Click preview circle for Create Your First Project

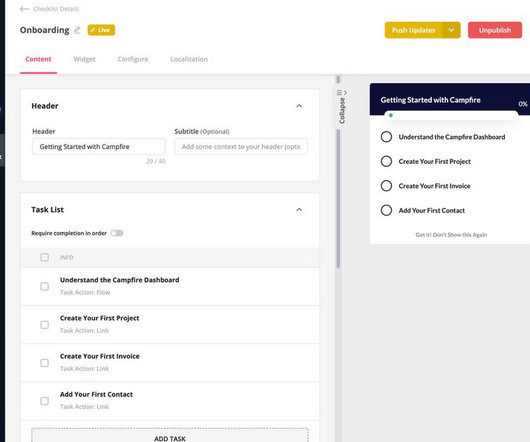click(x=386, y=161)
